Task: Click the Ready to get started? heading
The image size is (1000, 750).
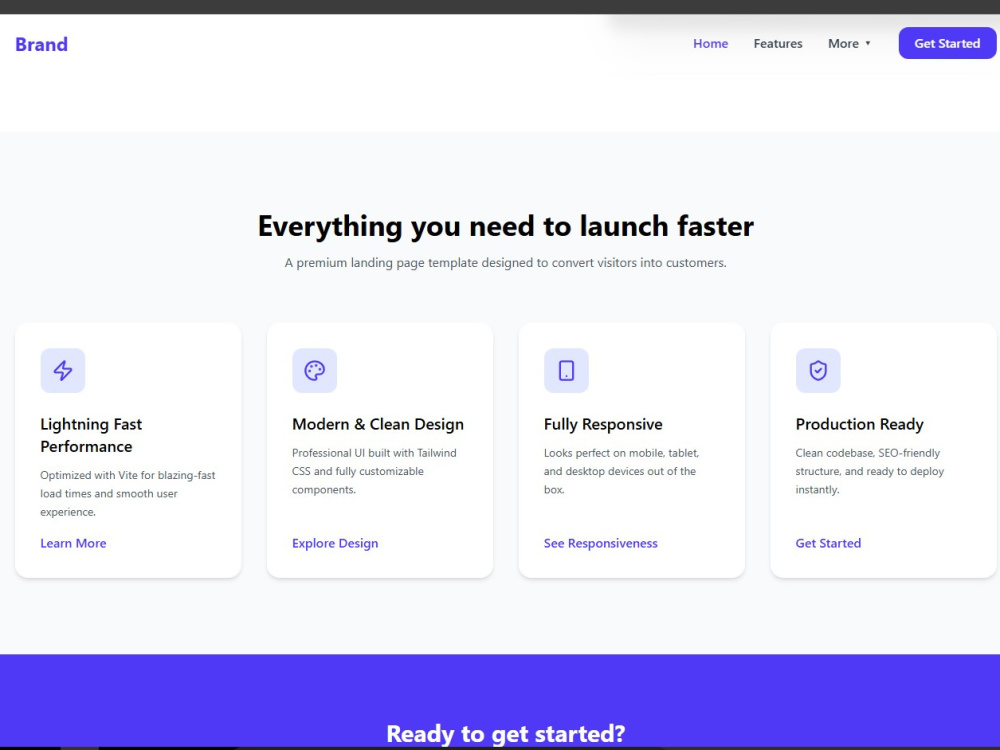Action: tap(506, 734)
